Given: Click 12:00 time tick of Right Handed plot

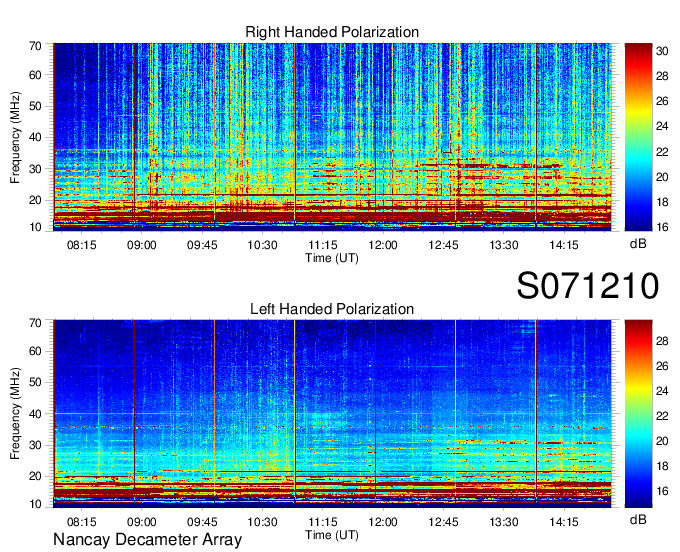Looking at the screenshot, I should pos(383,245).
